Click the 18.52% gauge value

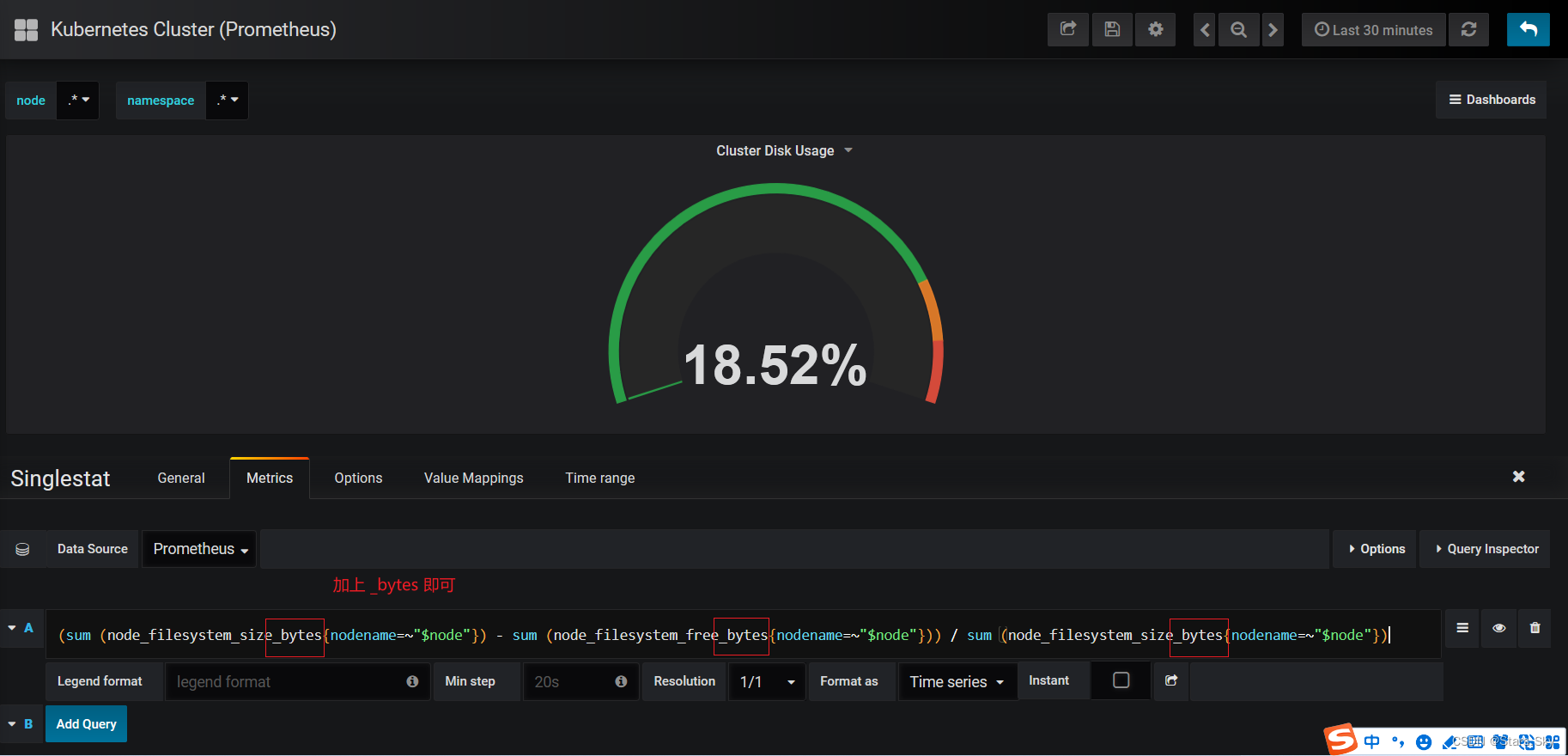click(775, 365)
